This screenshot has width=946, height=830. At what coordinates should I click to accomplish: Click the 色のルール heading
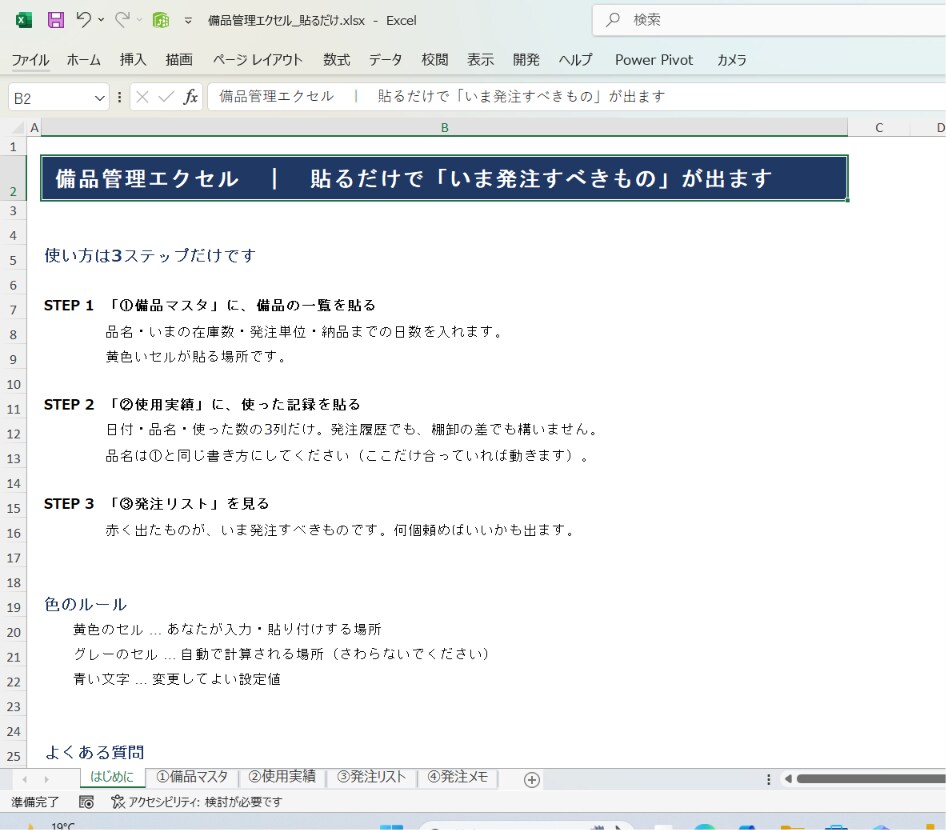pyautogui.click(x=86, y=604)
